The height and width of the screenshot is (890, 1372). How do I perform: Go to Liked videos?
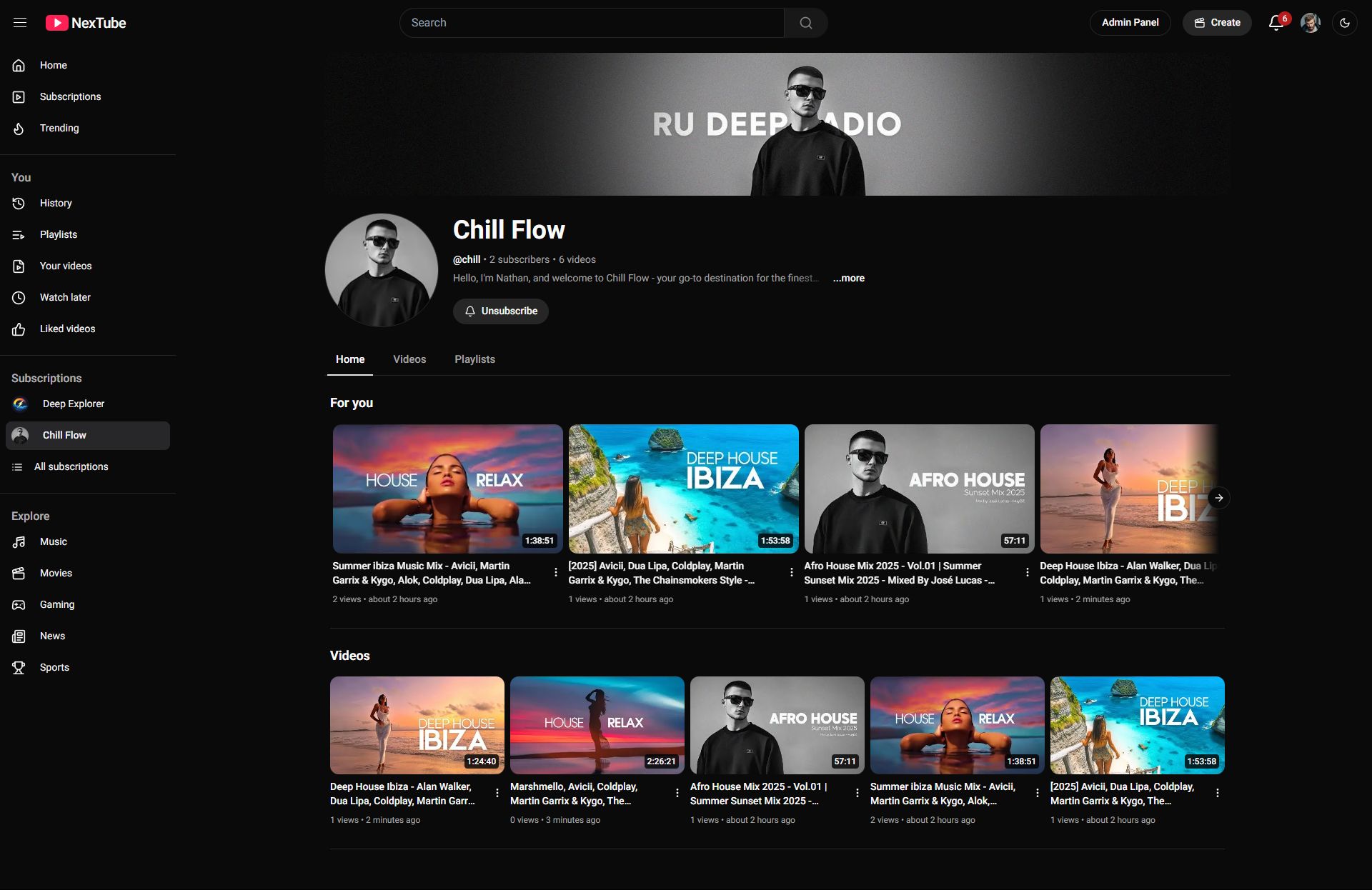[67, 329]
